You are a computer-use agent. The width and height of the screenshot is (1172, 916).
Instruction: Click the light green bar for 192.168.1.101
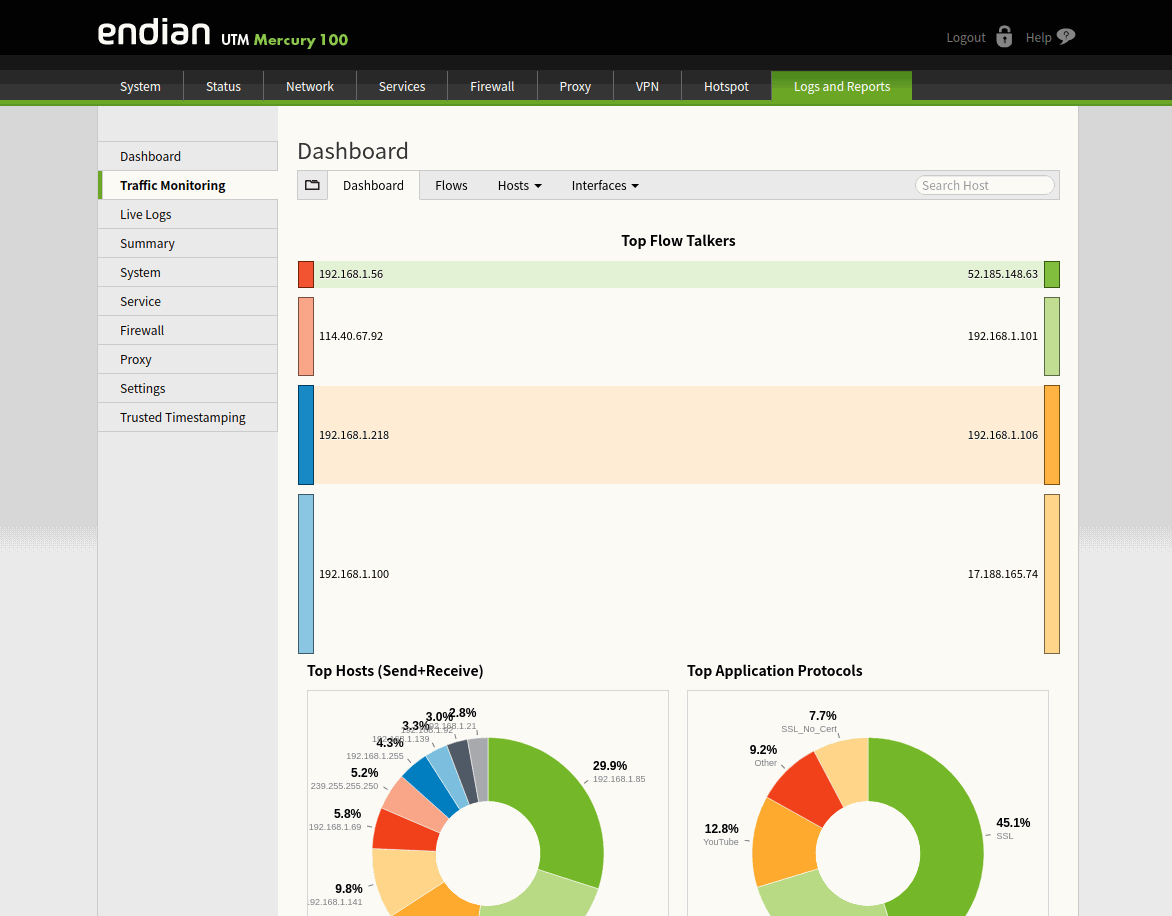point(1052,336)
